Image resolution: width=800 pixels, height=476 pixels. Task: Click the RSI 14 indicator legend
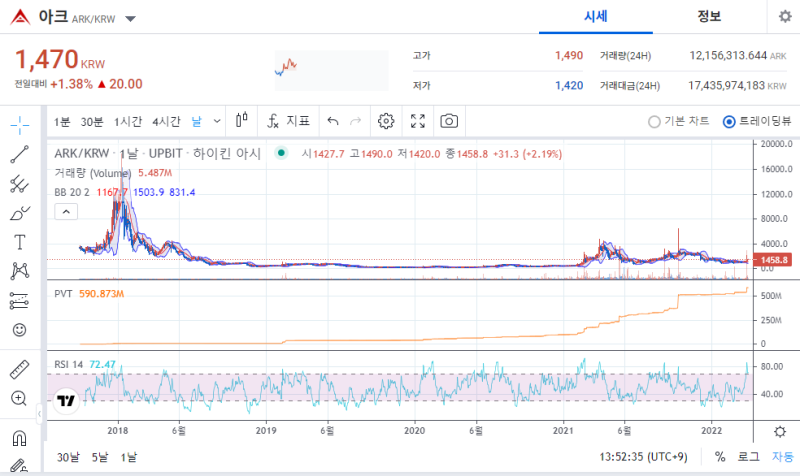tap(68, 364)
